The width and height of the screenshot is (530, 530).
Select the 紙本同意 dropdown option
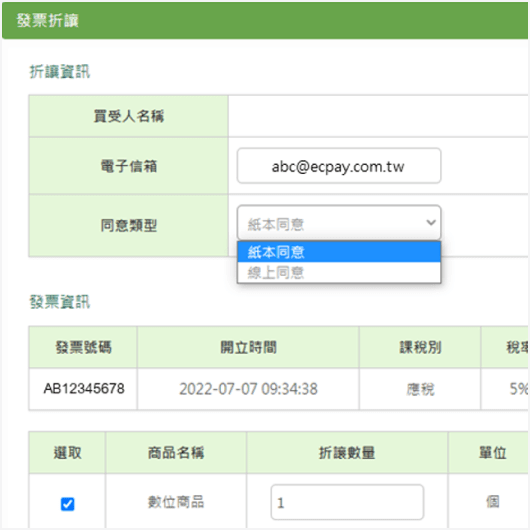click(339, 252)
